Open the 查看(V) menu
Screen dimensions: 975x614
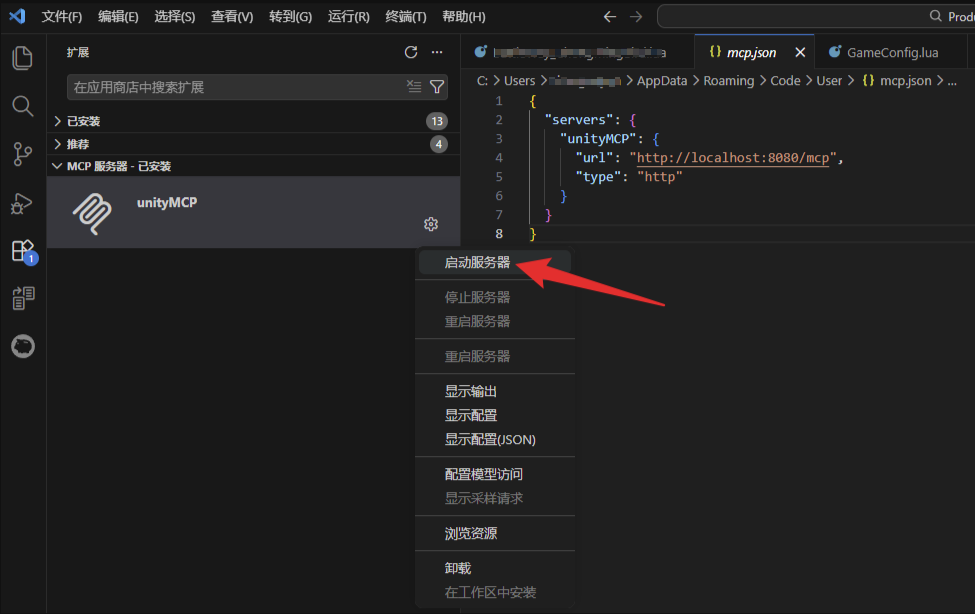click(x=232, y=17)
